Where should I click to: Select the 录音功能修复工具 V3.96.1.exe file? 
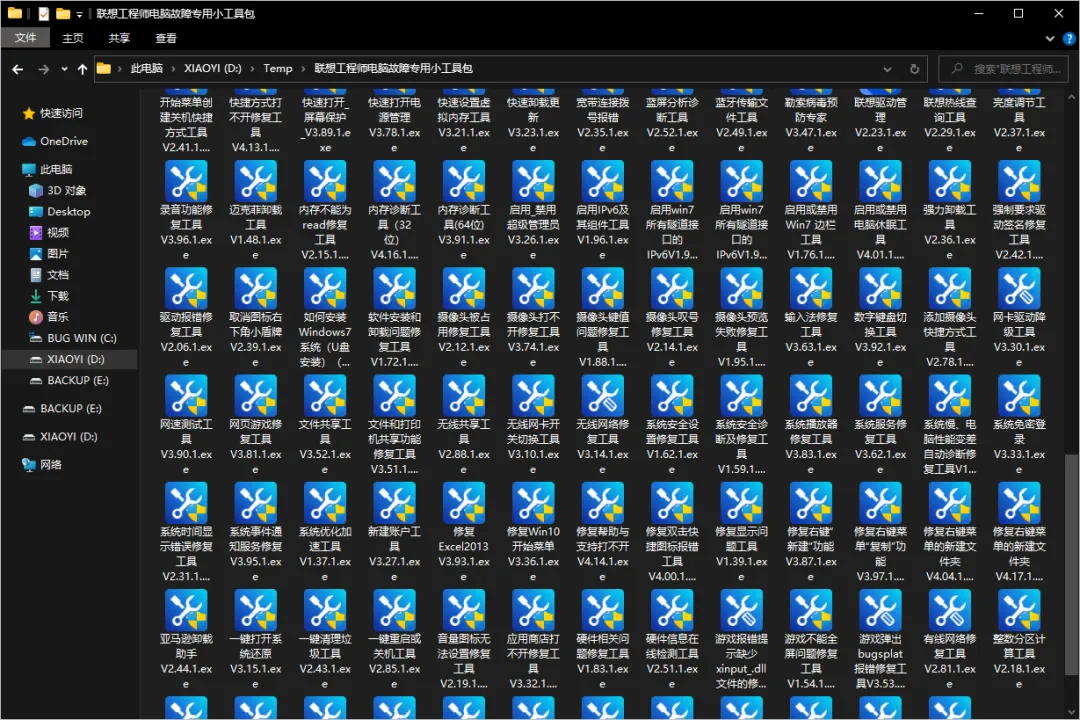pos(186,210)
